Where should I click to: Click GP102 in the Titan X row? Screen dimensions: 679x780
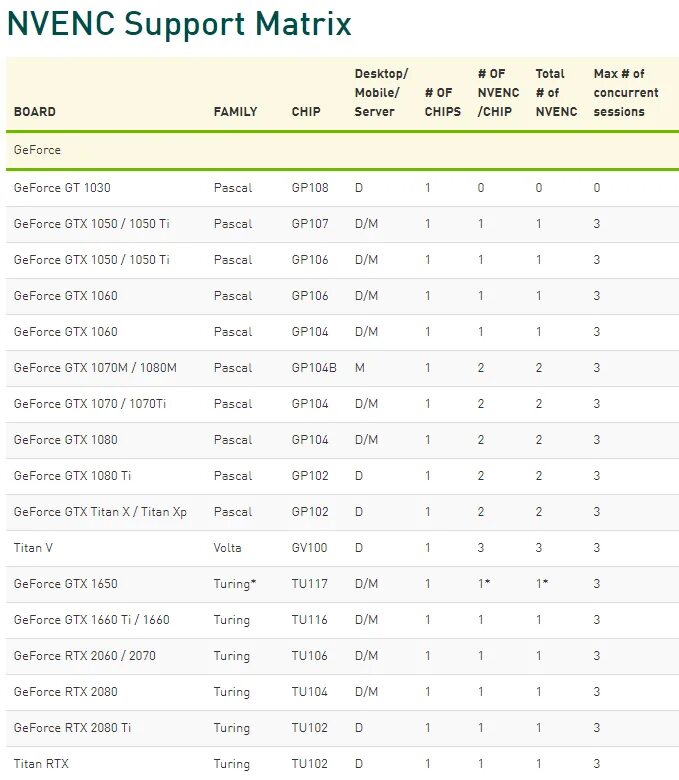click(310, 511)
